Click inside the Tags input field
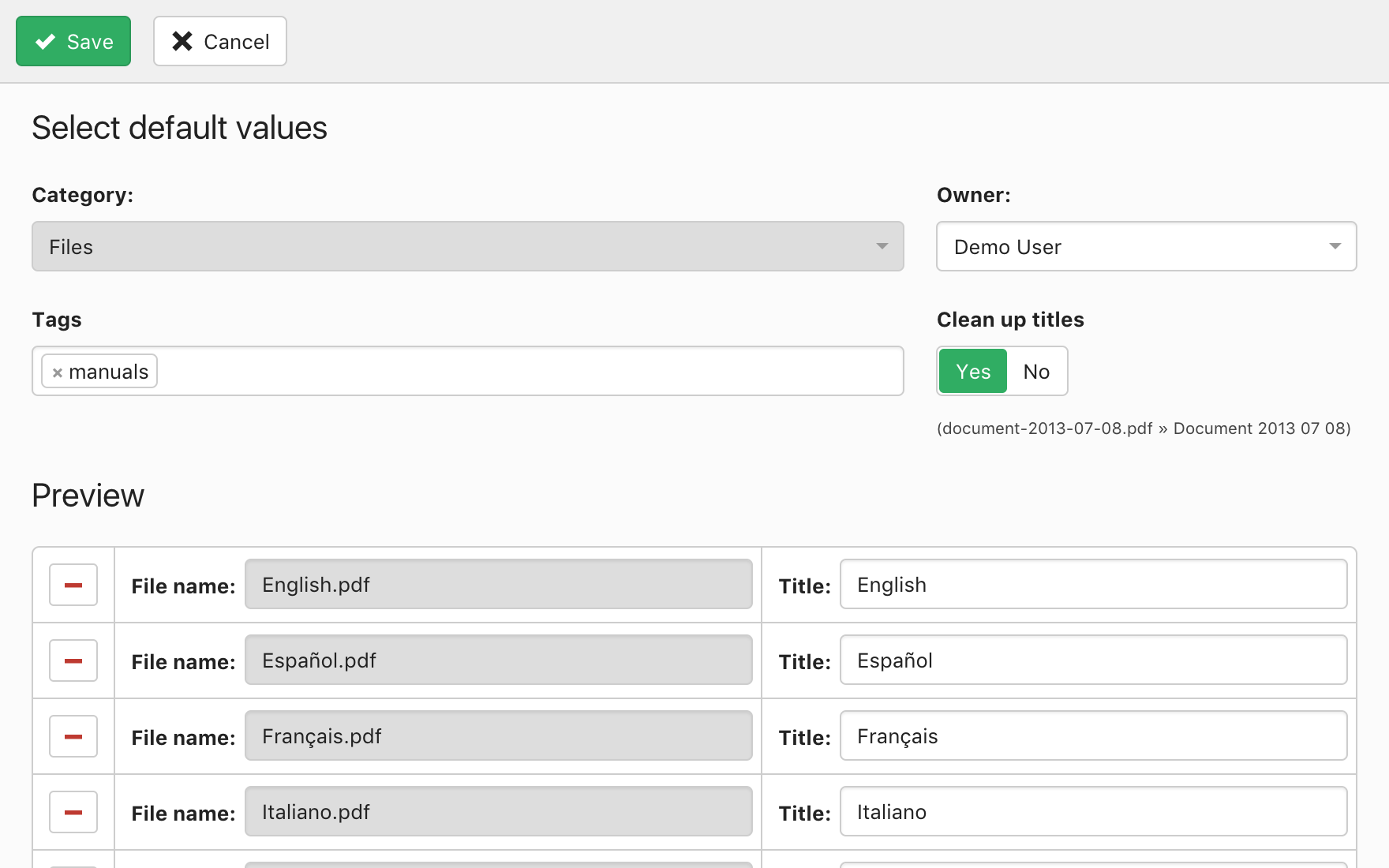 pyautogui.click(x=529, y=371)
